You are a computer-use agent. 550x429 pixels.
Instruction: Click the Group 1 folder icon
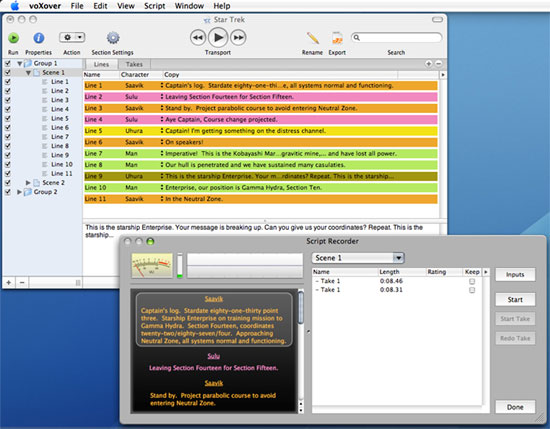28,63
